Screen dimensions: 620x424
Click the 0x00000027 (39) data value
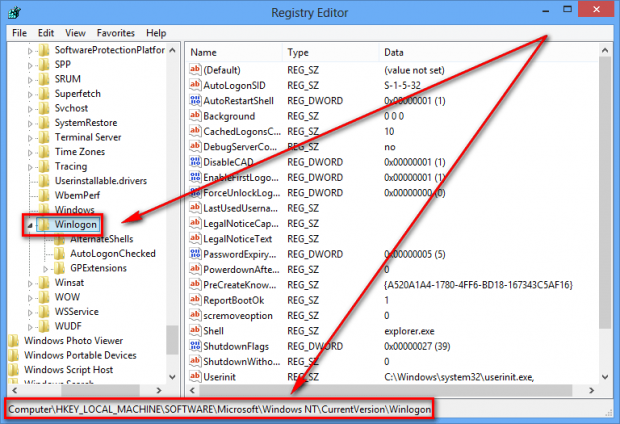coord(417,346)
